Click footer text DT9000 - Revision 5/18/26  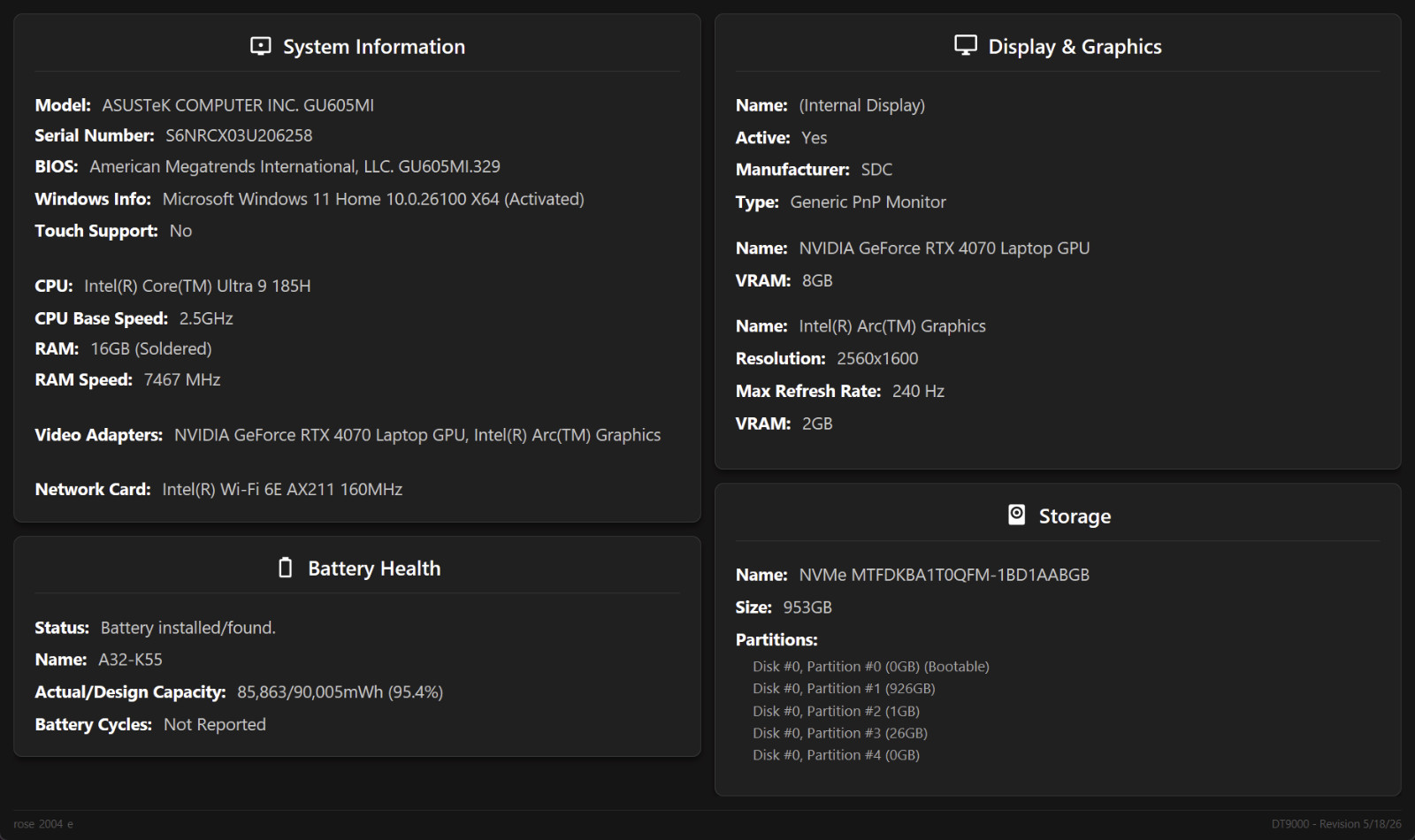[1336, 824]
